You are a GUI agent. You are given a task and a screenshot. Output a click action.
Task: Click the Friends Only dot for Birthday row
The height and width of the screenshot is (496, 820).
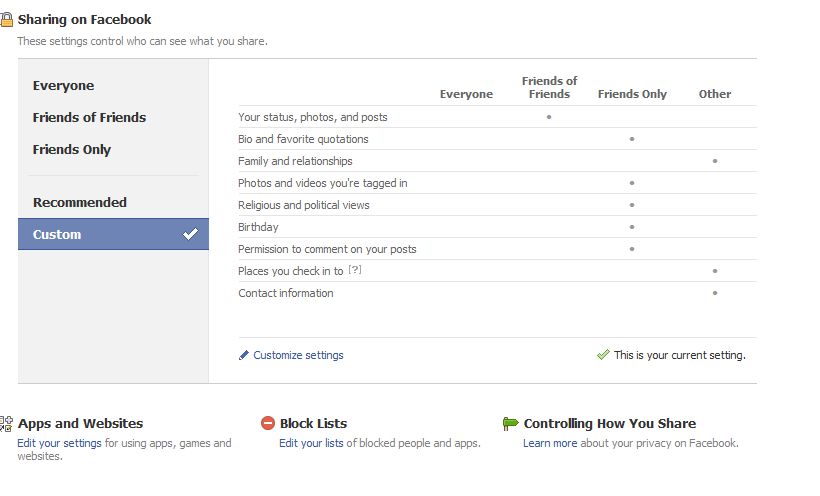pos(632,227)
